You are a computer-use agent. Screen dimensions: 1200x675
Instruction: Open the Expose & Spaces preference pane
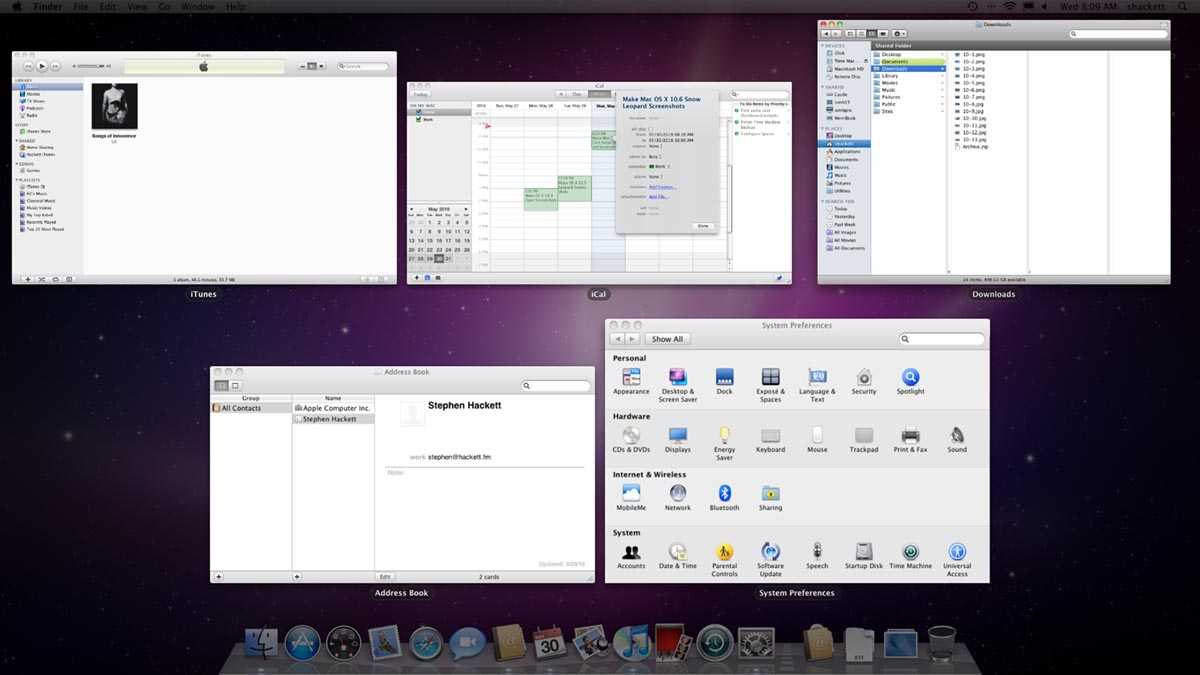[x=770, y=378]
